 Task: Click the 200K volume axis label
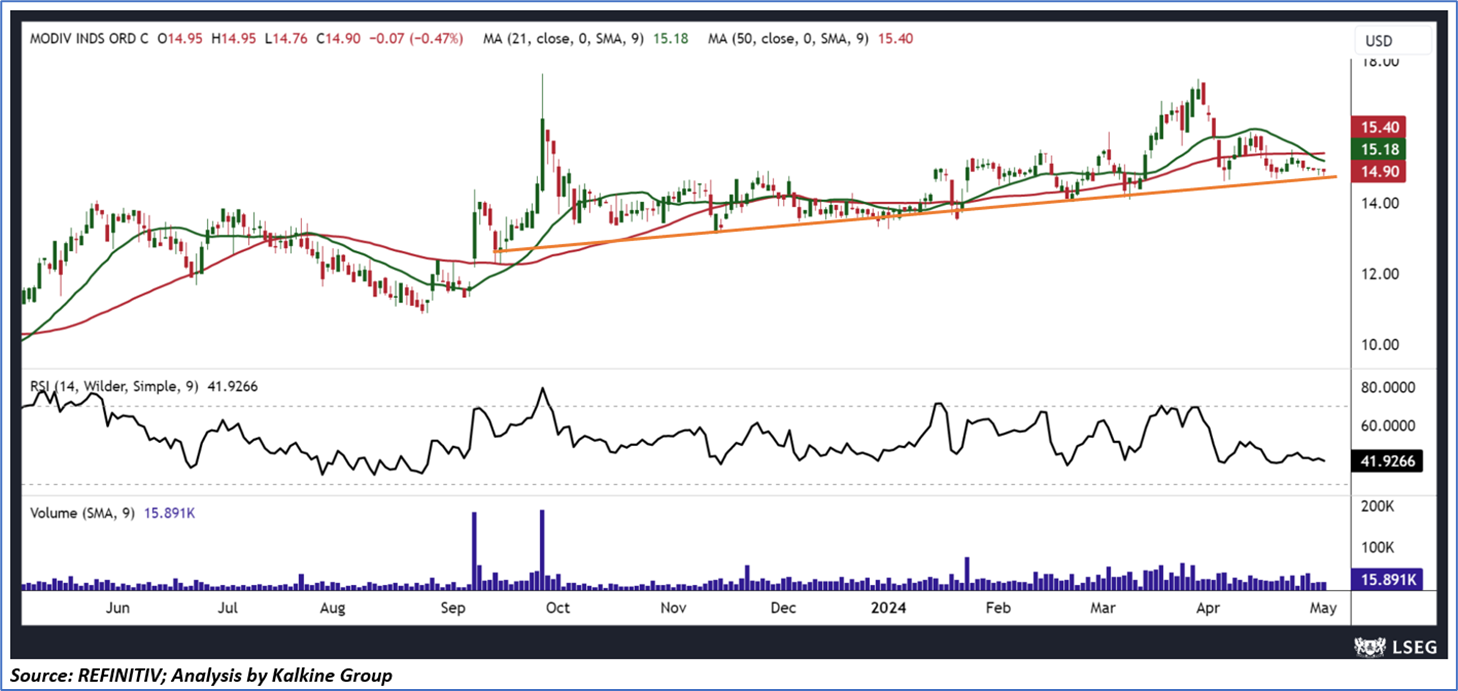coord(1376,507)
